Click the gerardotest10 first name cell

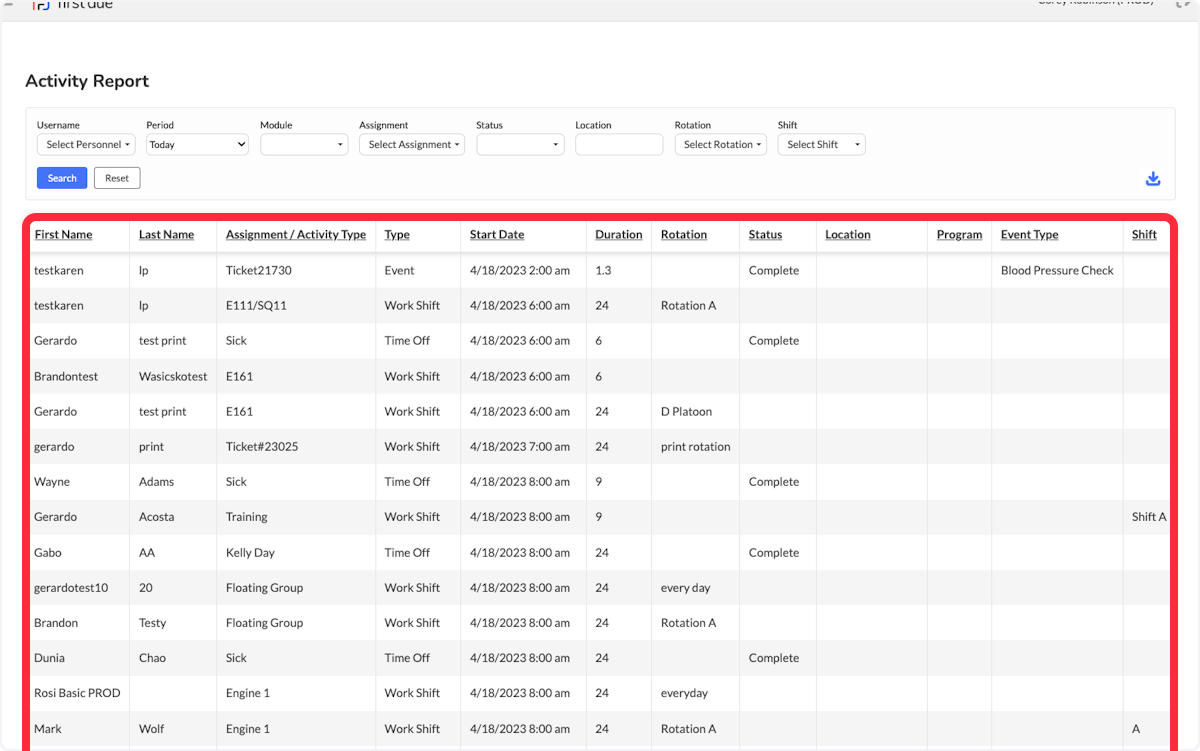[71, 588]
